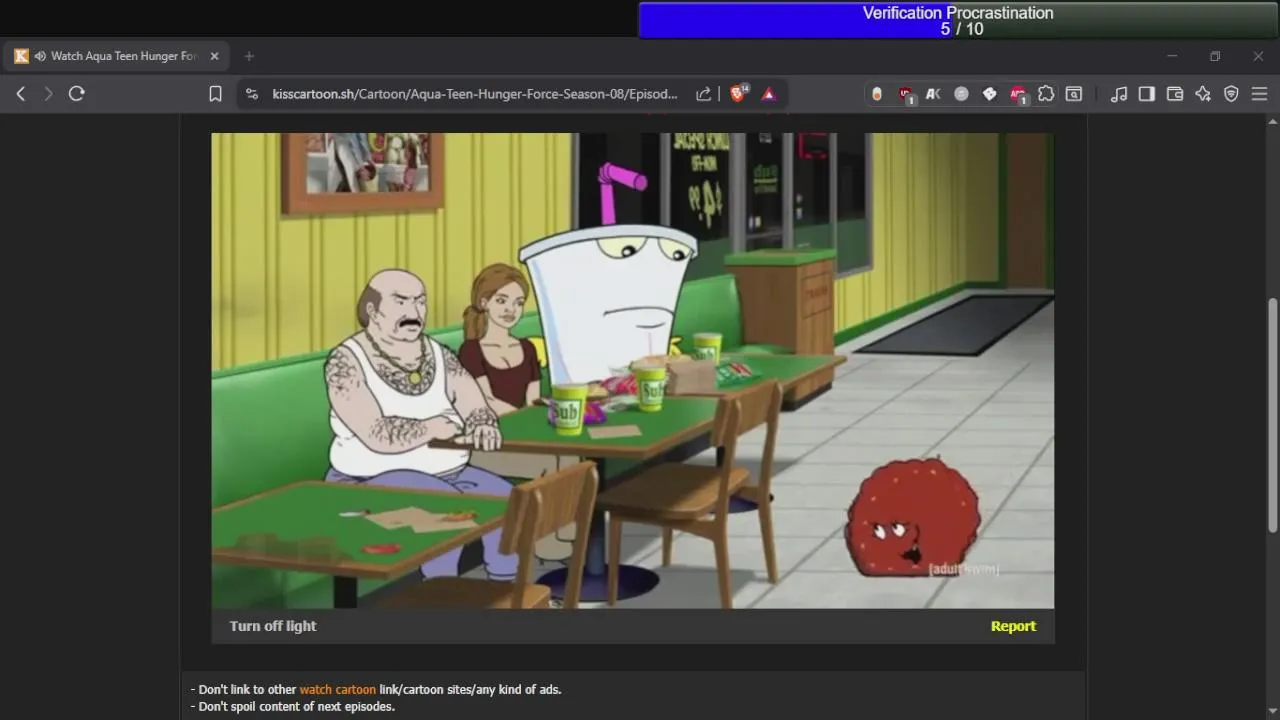The height and width of the screenshot is (720, 1280).
Task: Open the browser hamburger main menu
Action: click(1259, 94)
